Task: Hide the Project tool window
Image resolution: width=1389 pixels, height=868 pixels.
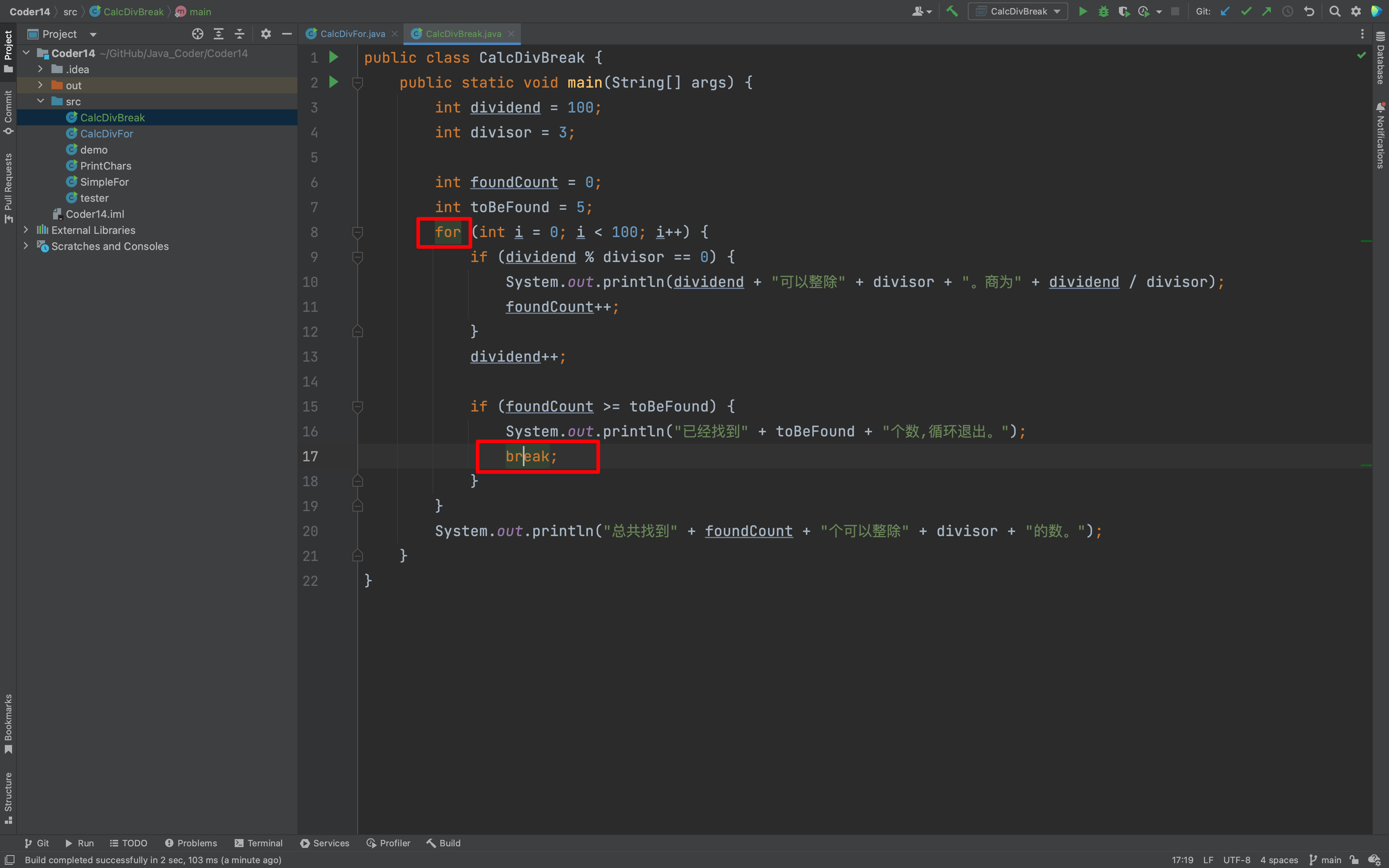Action: coord(287,34)
